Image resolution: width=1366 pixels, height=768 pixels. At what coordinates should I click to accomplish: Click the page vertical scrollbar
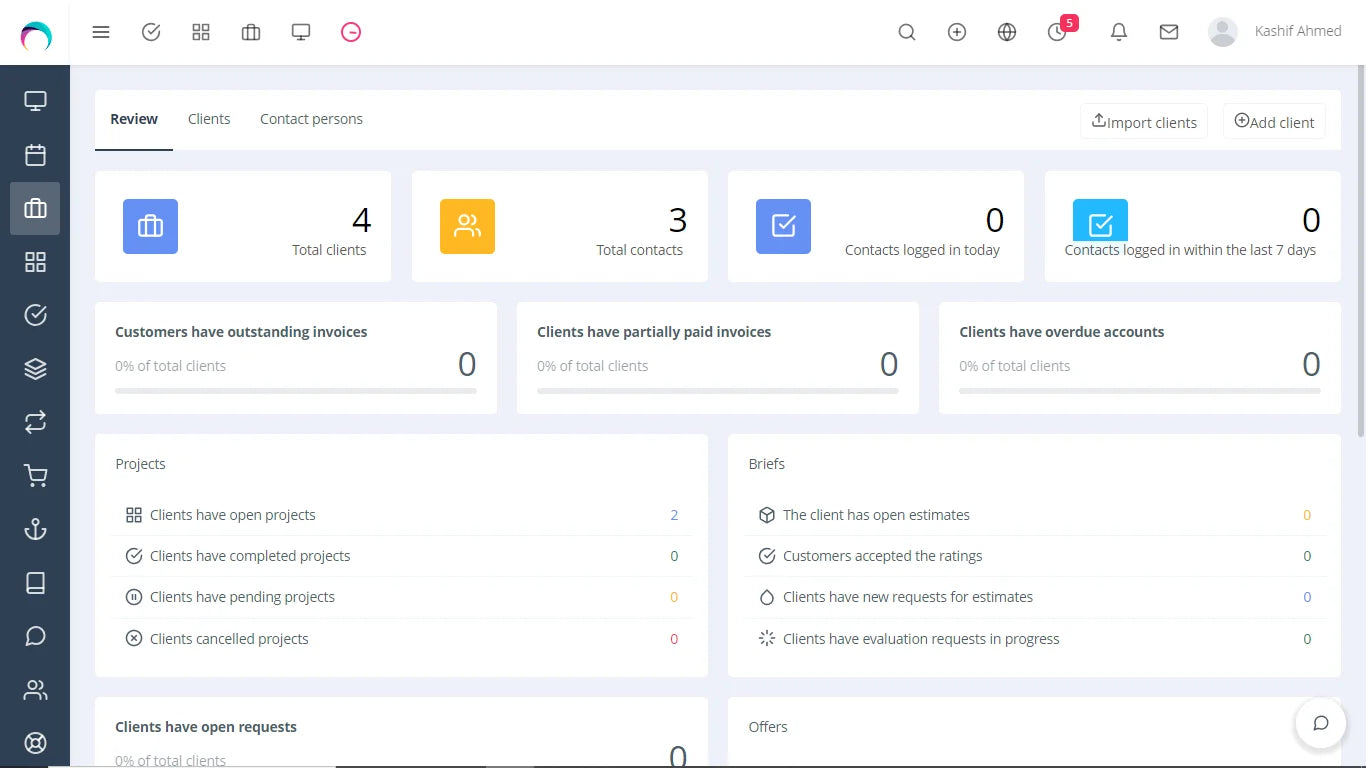(1360, 250)
